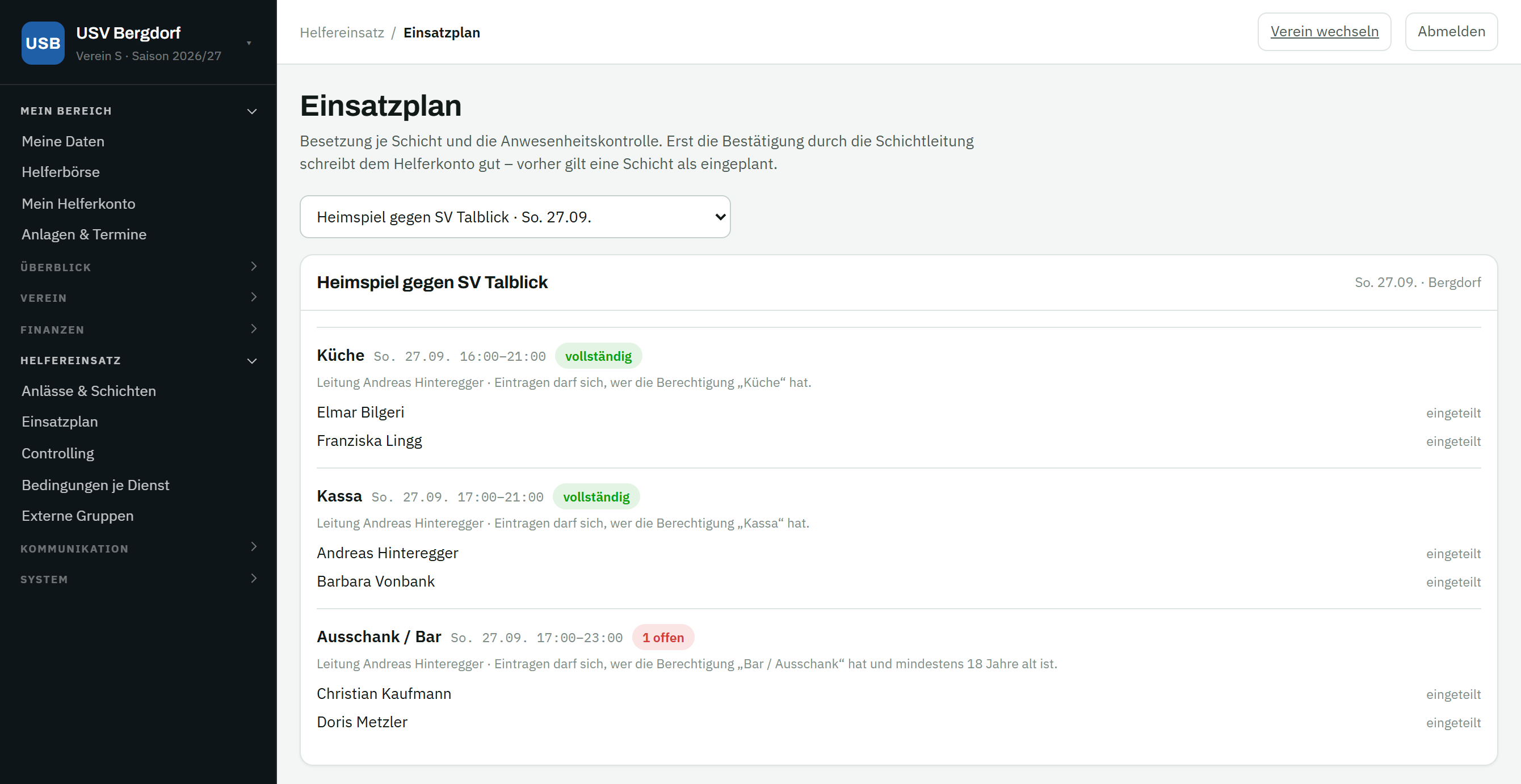Viewport: 1521px width, 784px height.
Task: Expand the Überblick section
Action: (x=254, y=266)
